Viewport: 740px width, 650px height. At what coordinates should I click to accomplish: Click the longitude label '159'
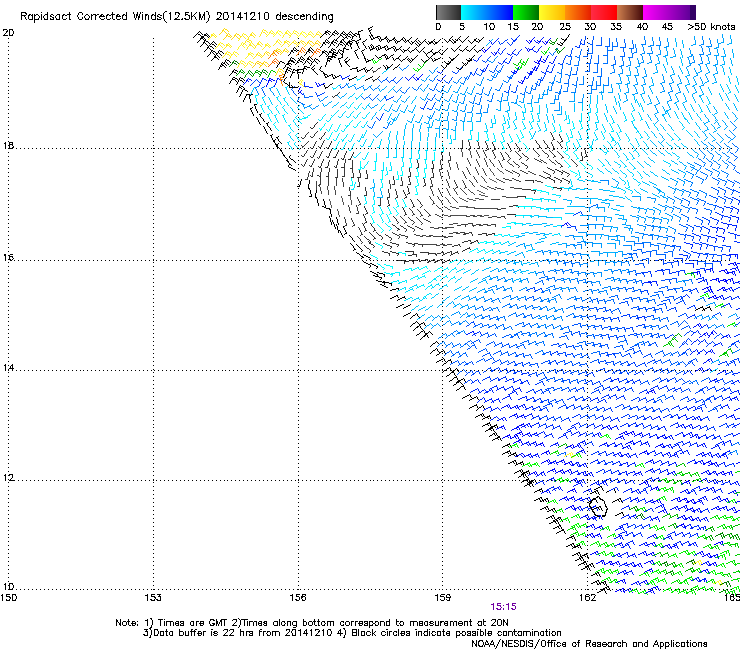442,598
